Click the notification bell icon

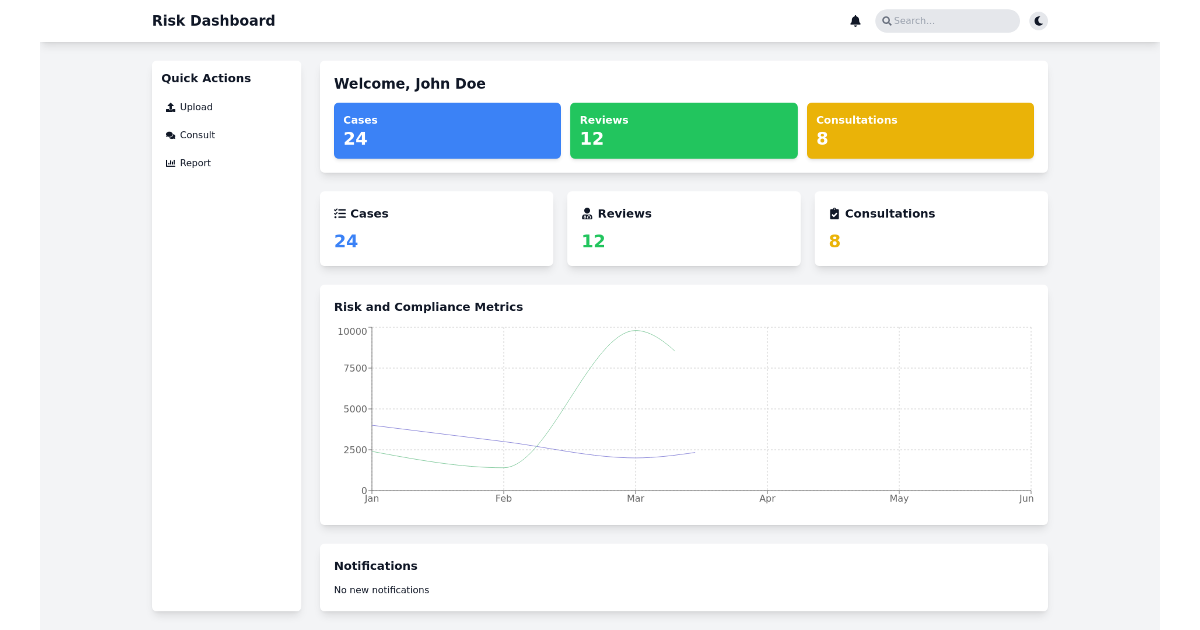(855, 20)
